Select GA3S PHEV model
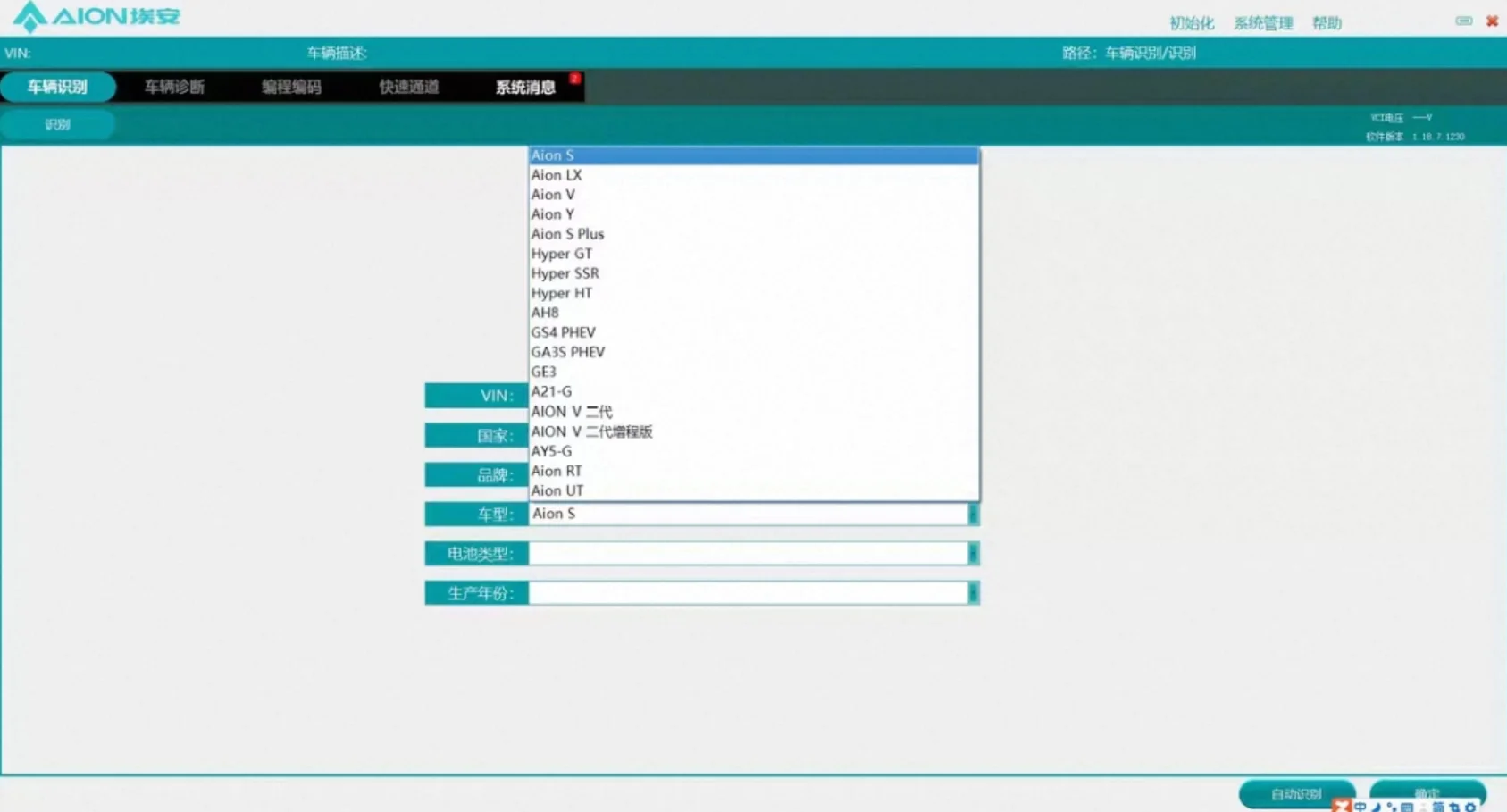 754,352
